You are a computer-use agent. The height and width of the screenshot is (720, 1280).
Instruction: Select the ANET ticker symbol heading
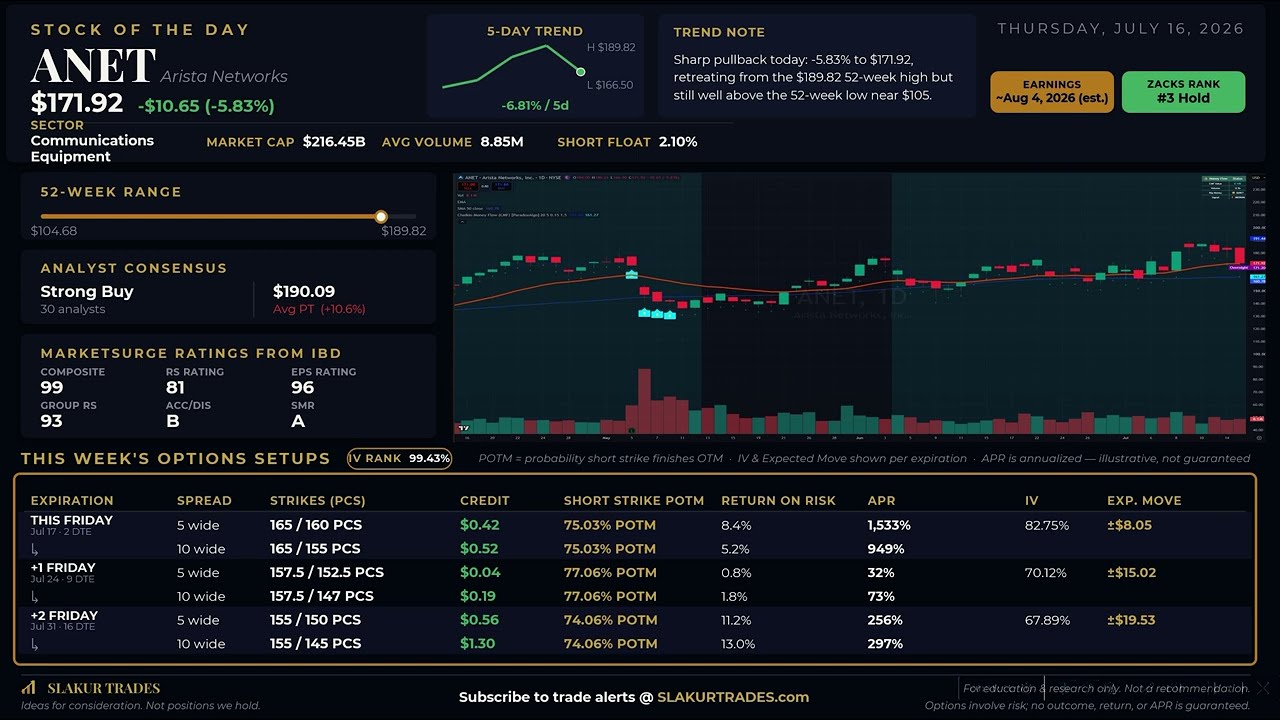93,67
